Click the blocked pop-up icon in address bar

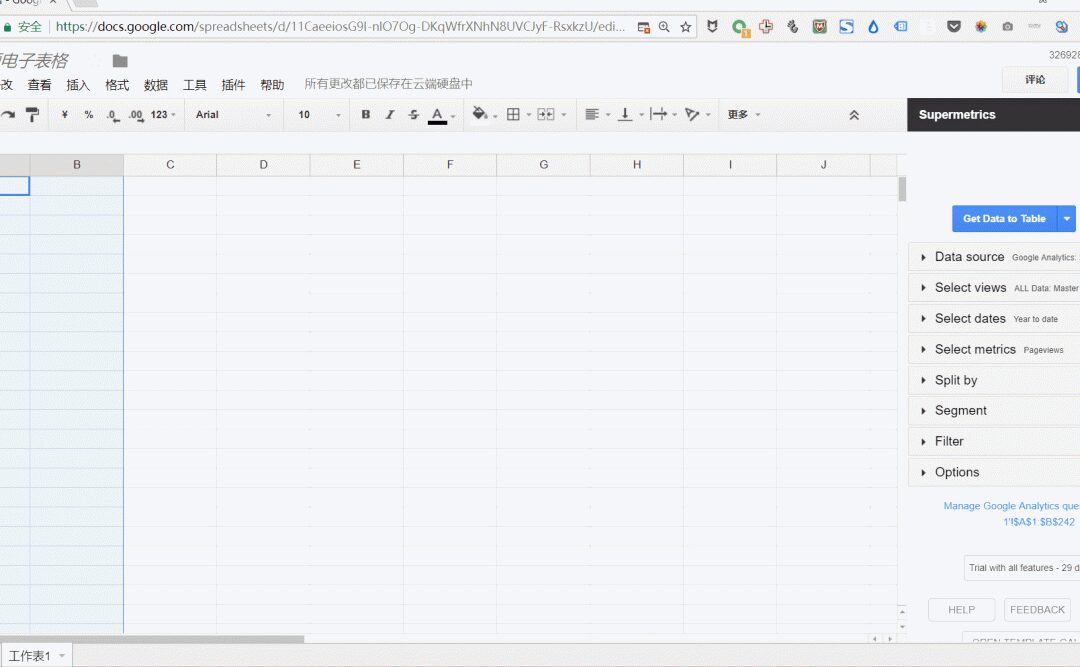[x=643, y=28]
